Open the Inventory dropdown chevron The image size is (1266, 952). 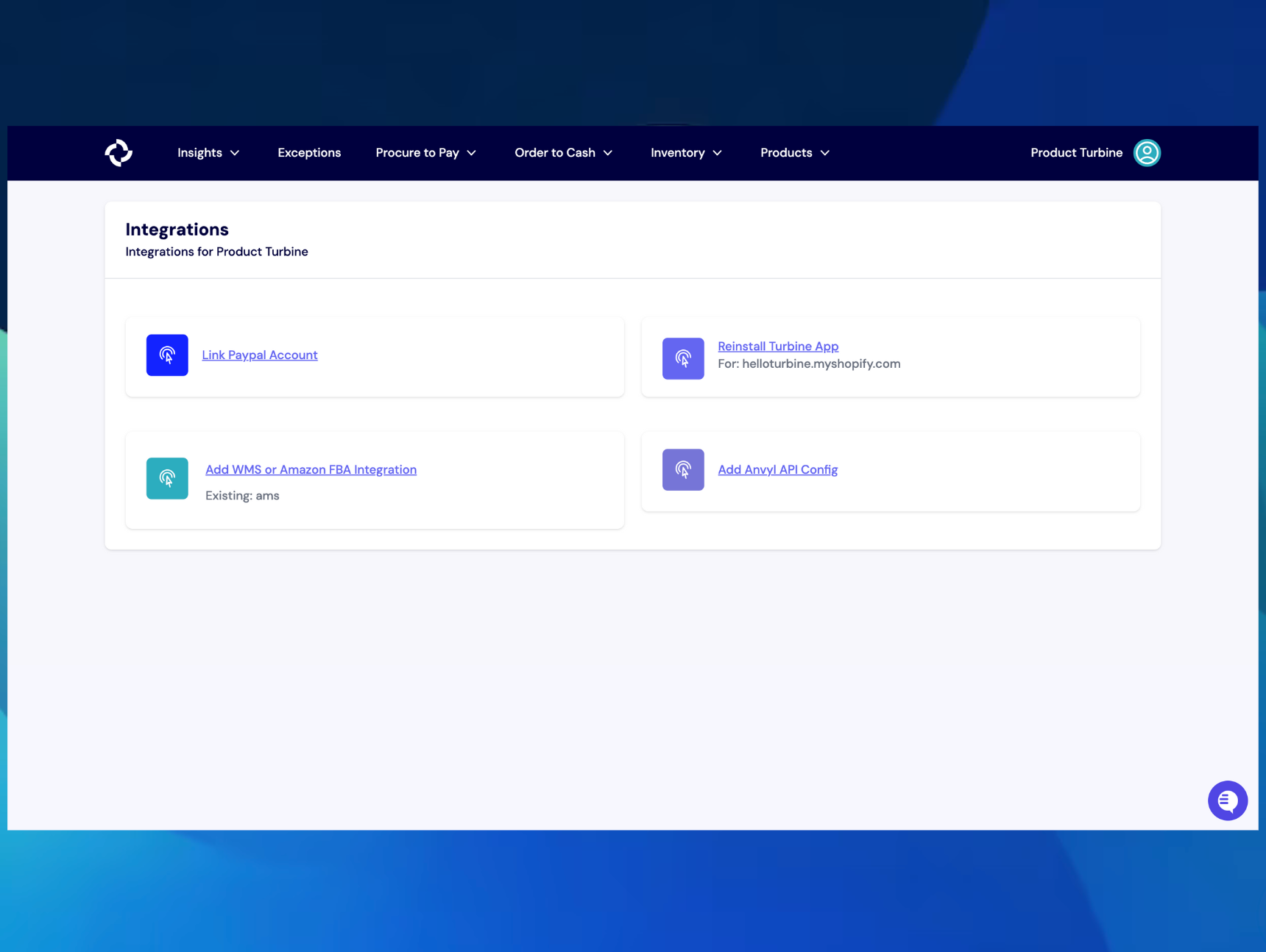click(718, 153)
